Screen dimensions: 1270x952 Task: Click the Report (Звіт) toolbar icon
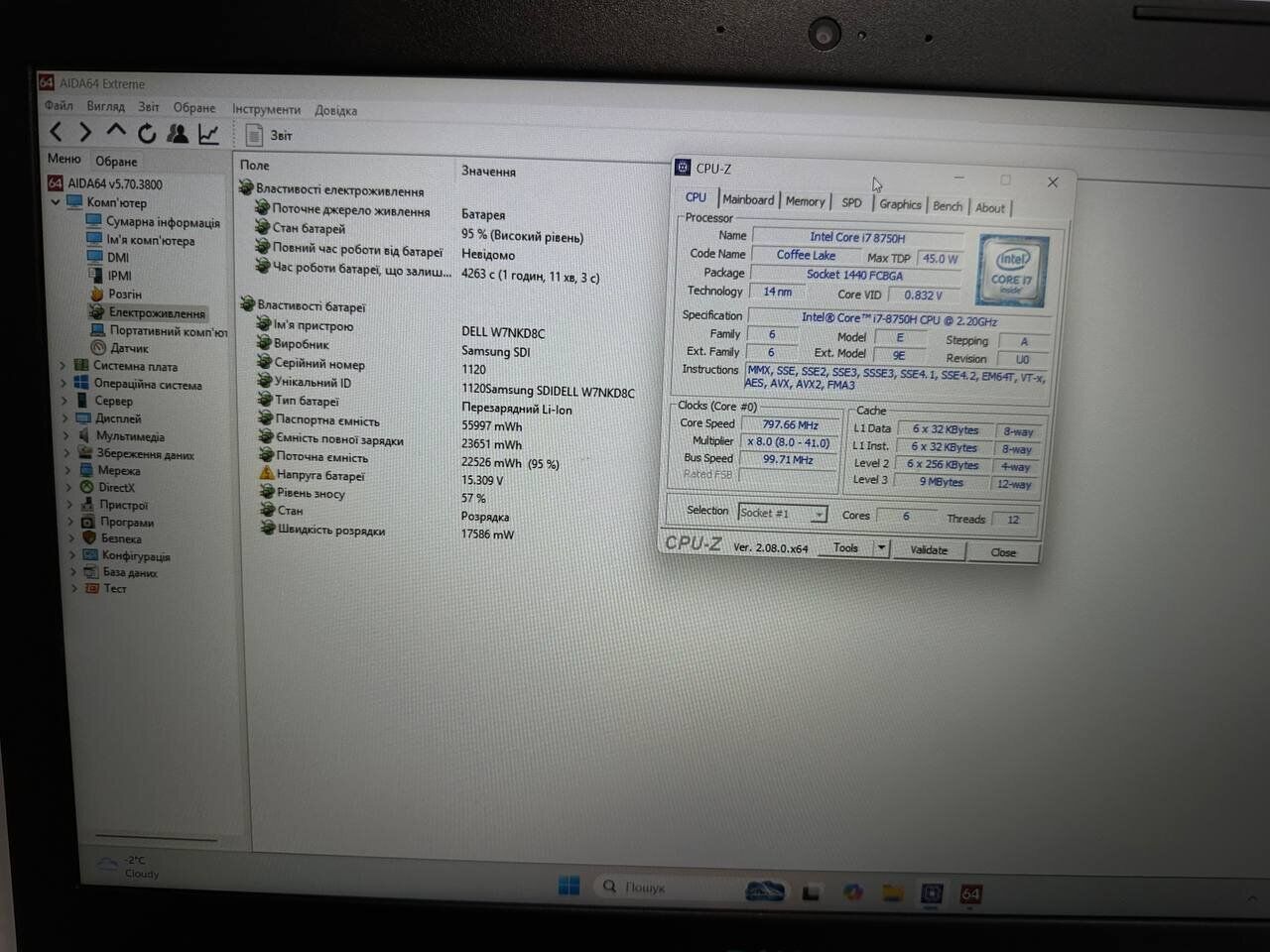click(x=255, y=135)
